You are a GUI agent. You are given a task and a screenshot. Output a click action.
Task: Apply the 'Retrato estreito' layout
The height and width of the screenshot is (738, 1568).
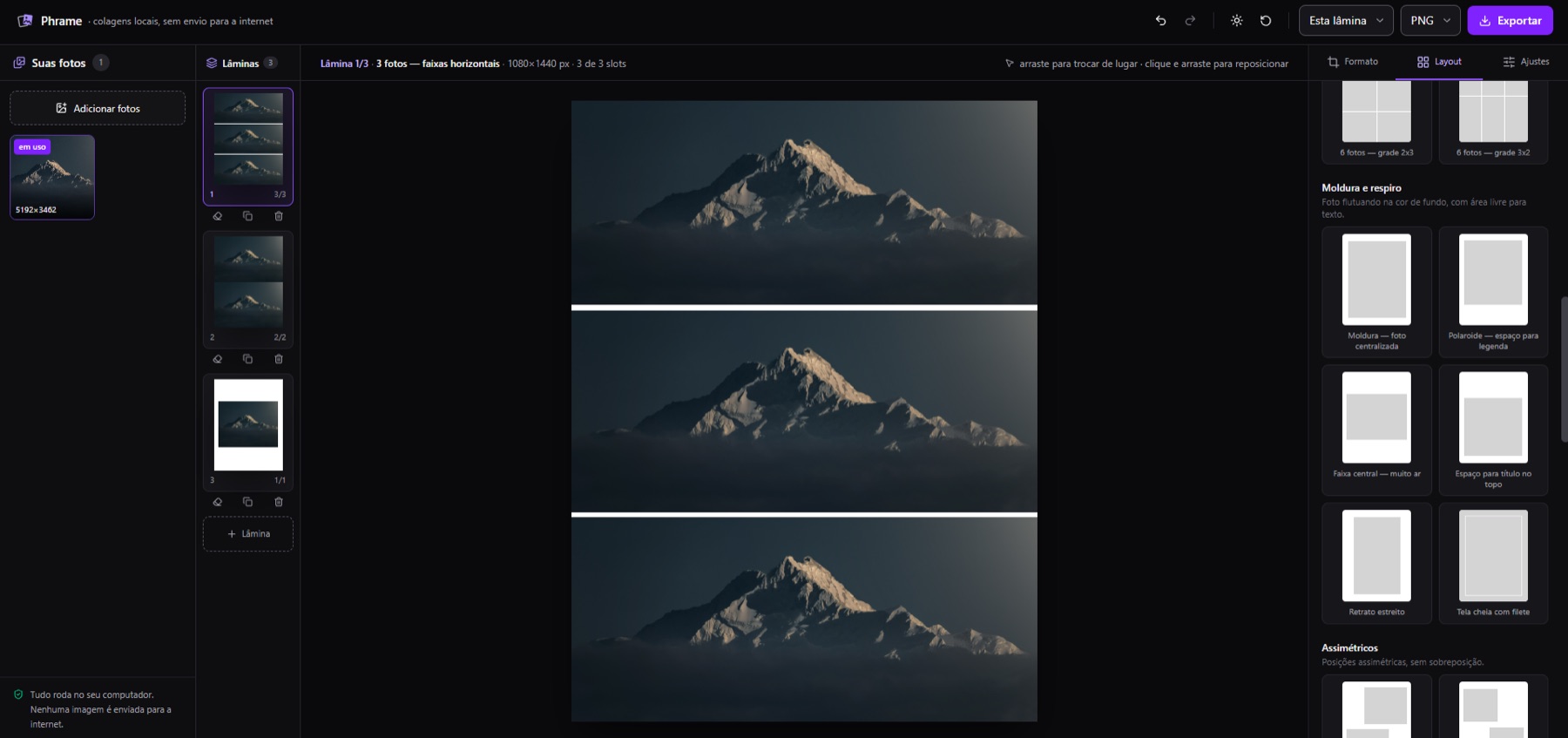coord(1376,563)
